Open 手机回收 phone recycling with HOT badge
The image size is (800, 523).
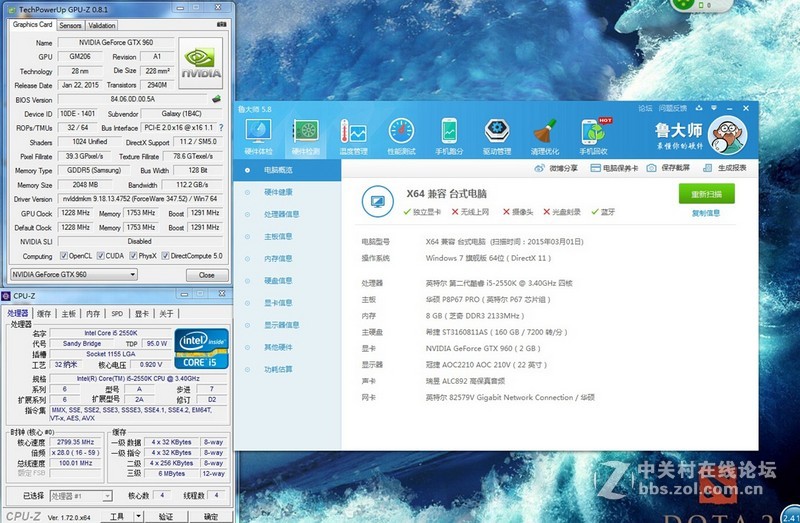pyautogui.click(x=593, y=136)
